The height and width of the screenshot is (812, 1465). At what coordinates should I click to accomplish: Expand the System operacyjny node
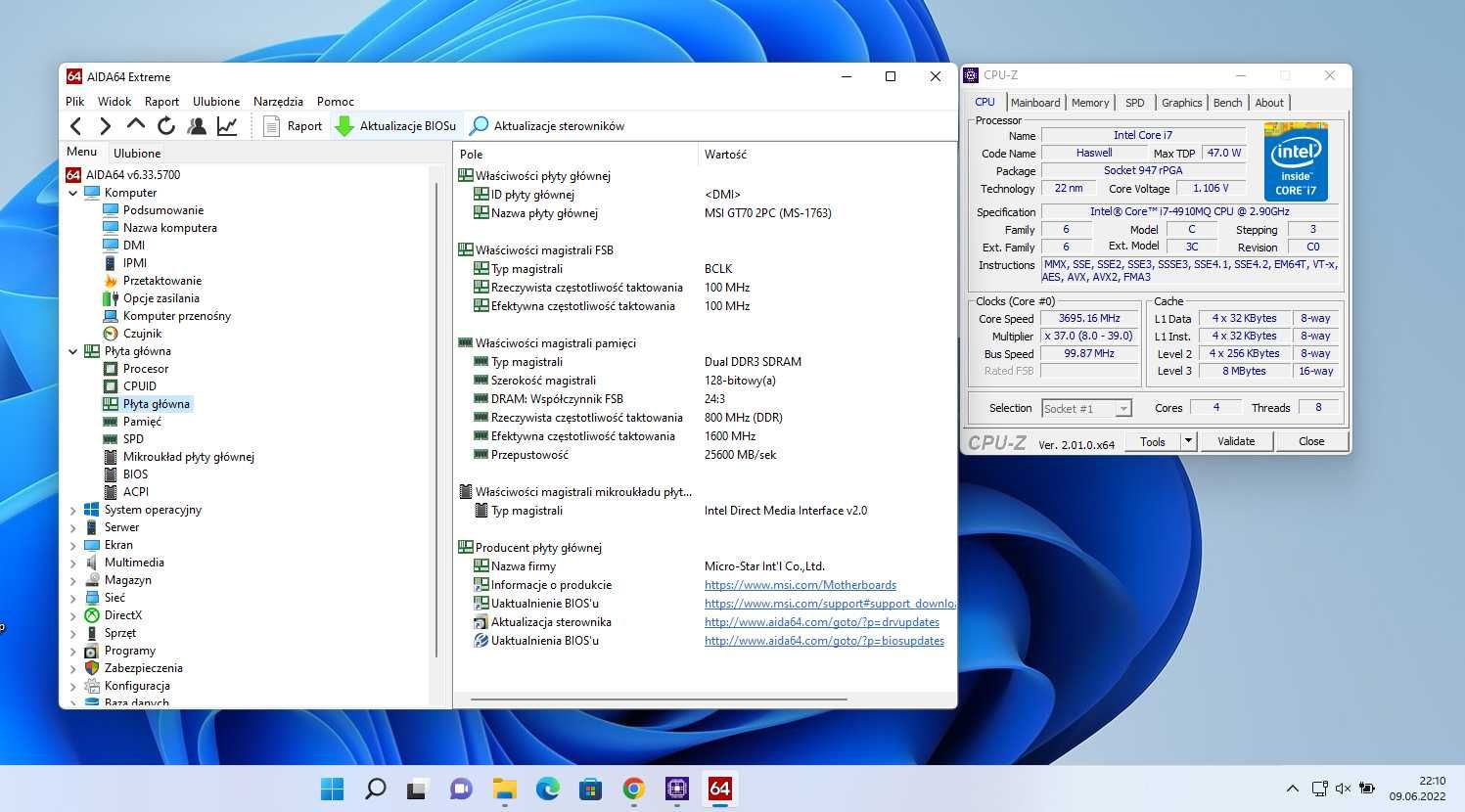[72, 510]
